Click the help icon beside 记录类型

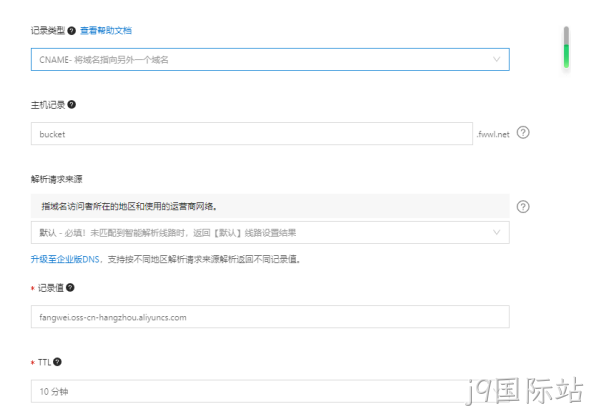pos(71,31)
